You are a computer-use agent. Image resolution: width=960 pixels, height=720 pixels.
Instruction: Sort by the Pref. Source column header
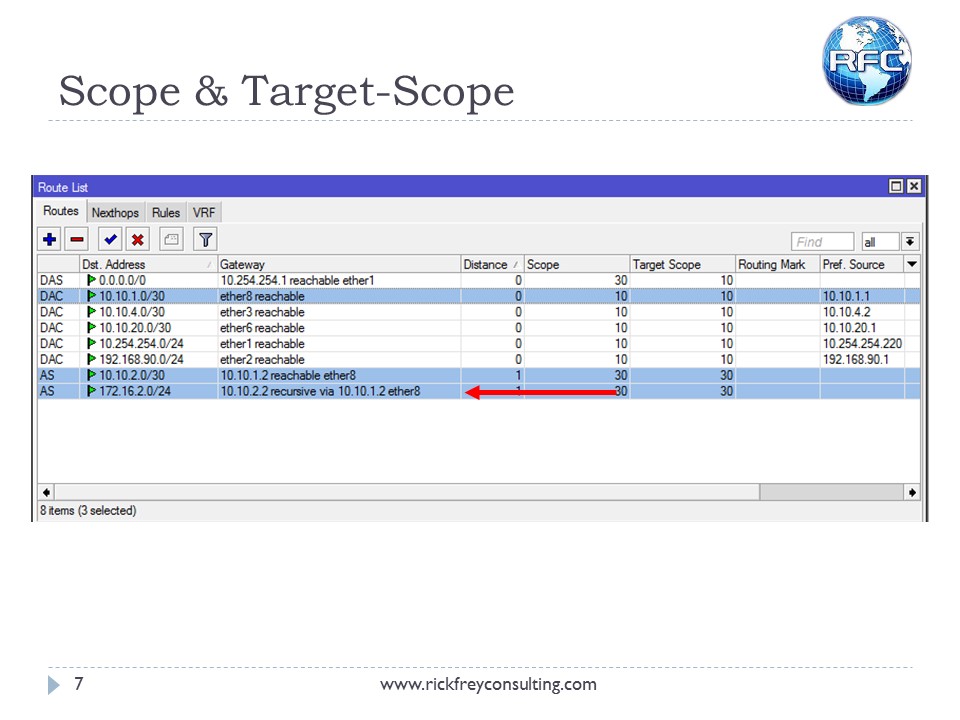click(x=862, y=264)
